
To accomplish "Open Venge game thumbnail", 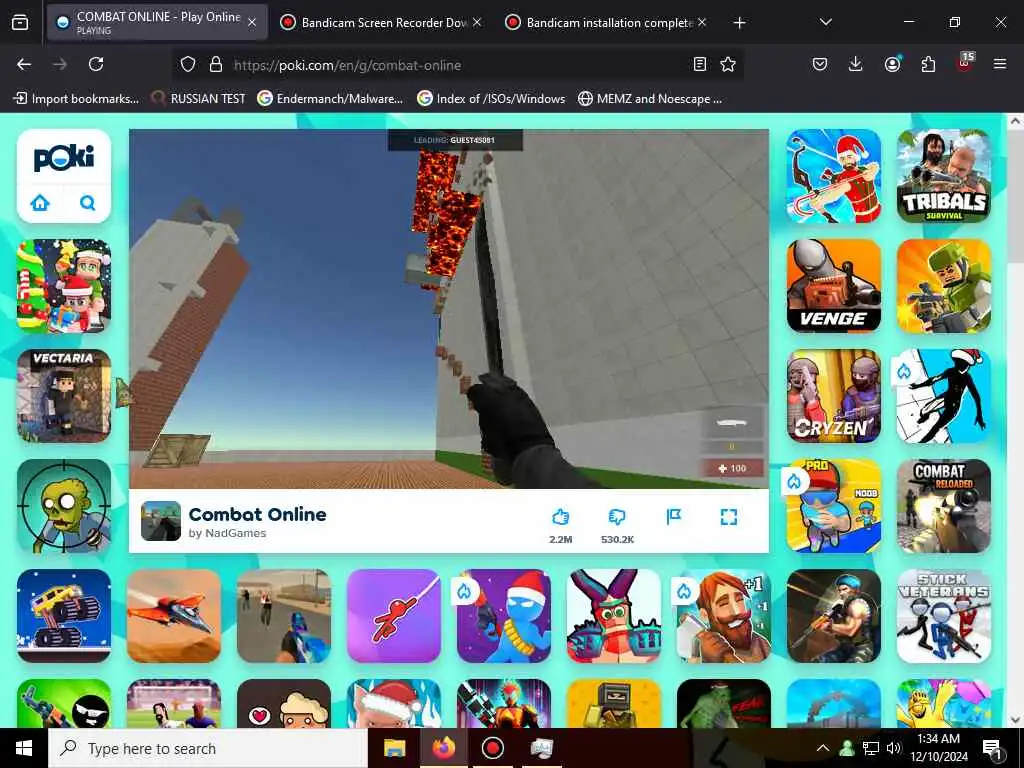I will click(x=834, y=286).
